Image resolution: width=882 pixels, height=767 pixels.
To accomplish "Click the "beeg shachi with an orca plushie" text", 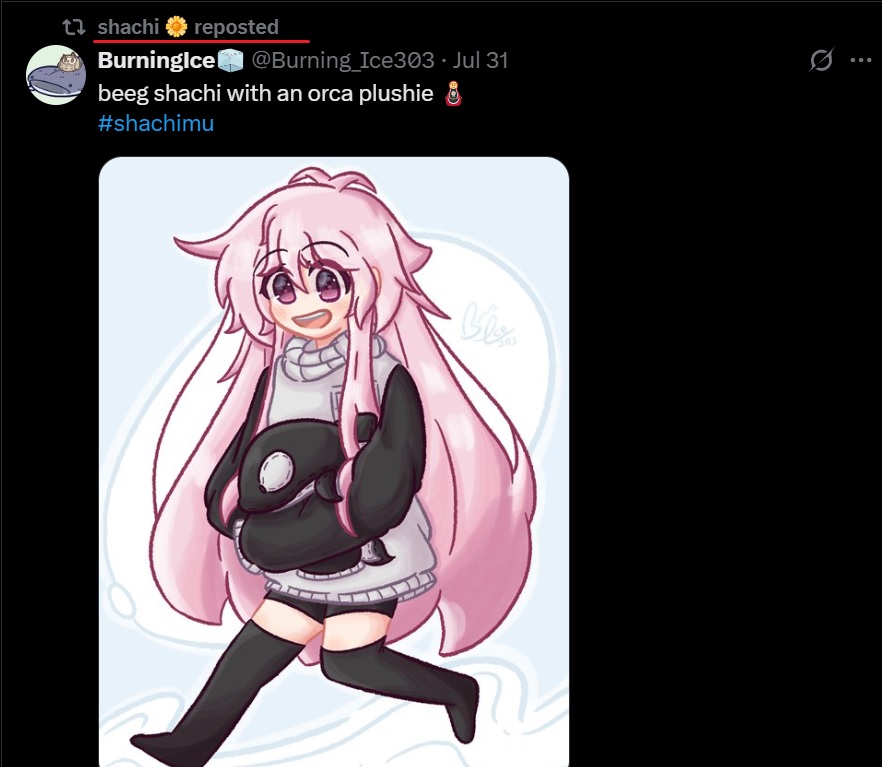I will pyautogui.click(x=266, y=93).
